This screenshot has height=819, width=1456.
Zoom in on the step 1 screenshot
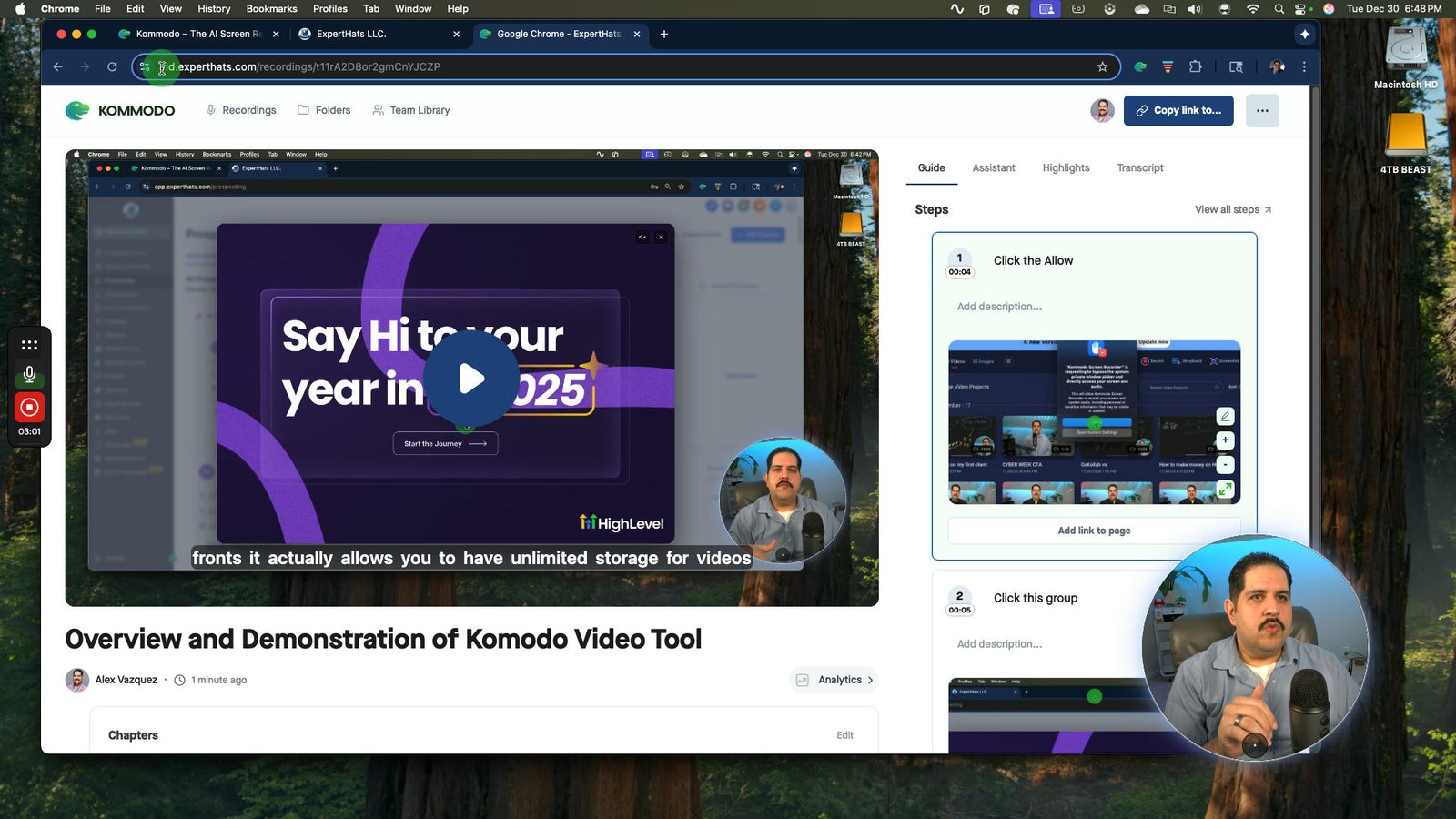pyautogui.click(x=1226, y=440)
